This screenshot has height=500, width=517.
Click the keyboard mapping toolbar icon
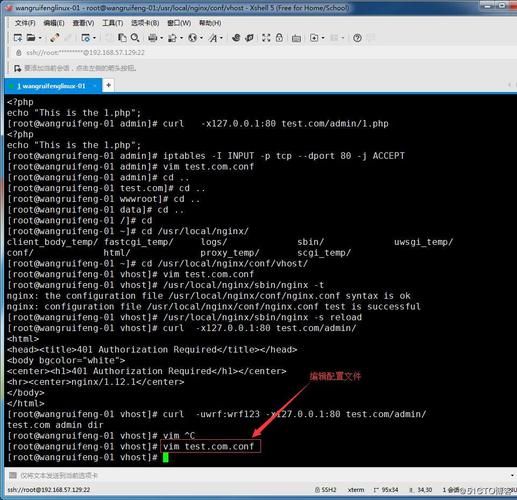point(296,38)
